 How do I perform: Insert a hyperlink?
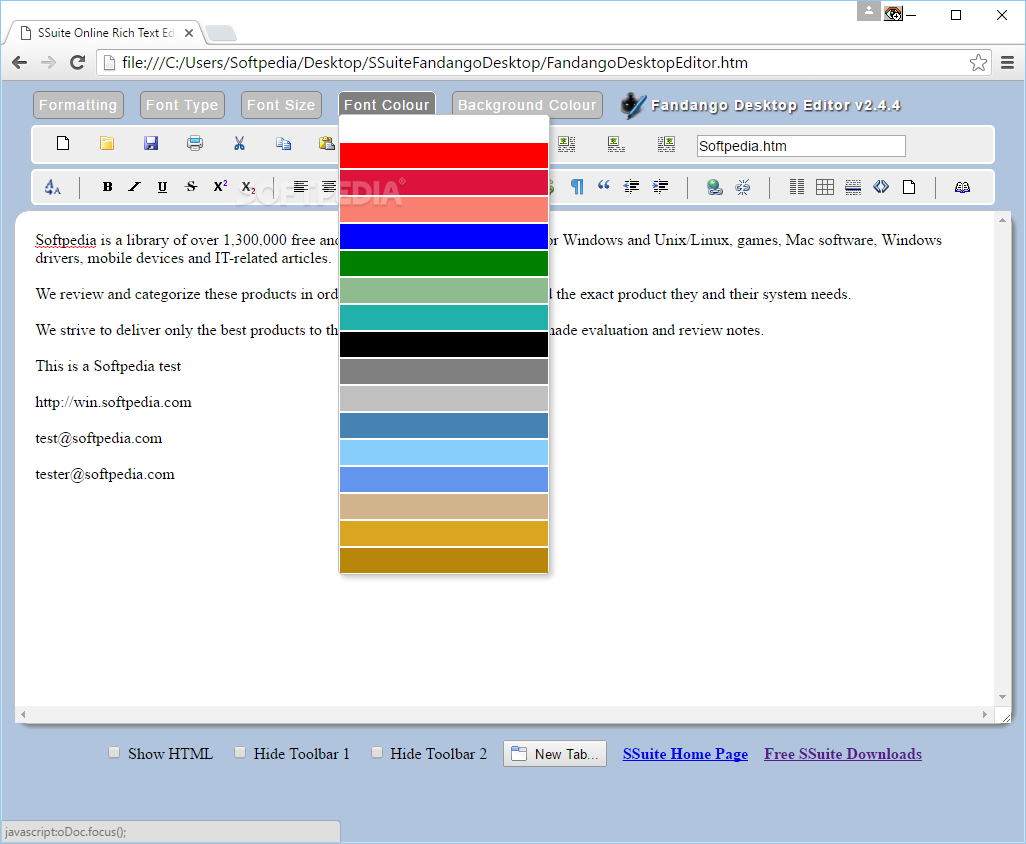click(x=715, y=188)
